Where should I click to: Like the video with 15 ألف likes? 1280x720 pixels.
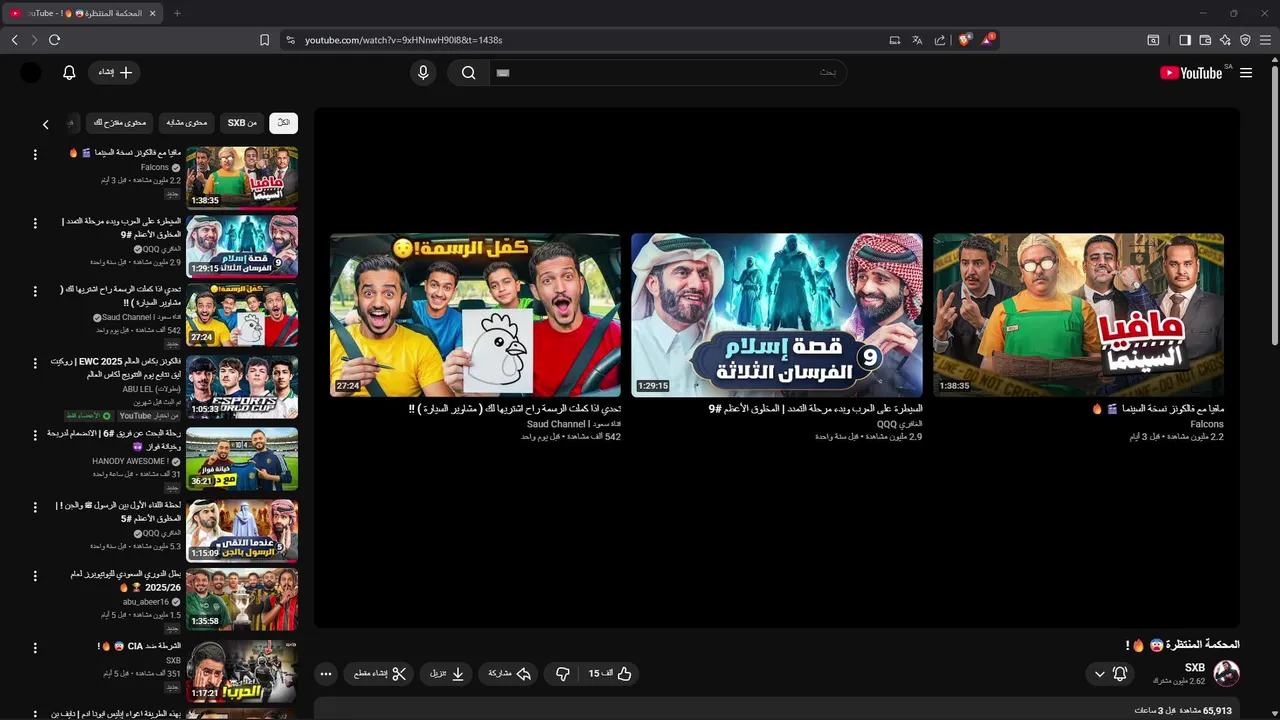click(x=610, y=674)
